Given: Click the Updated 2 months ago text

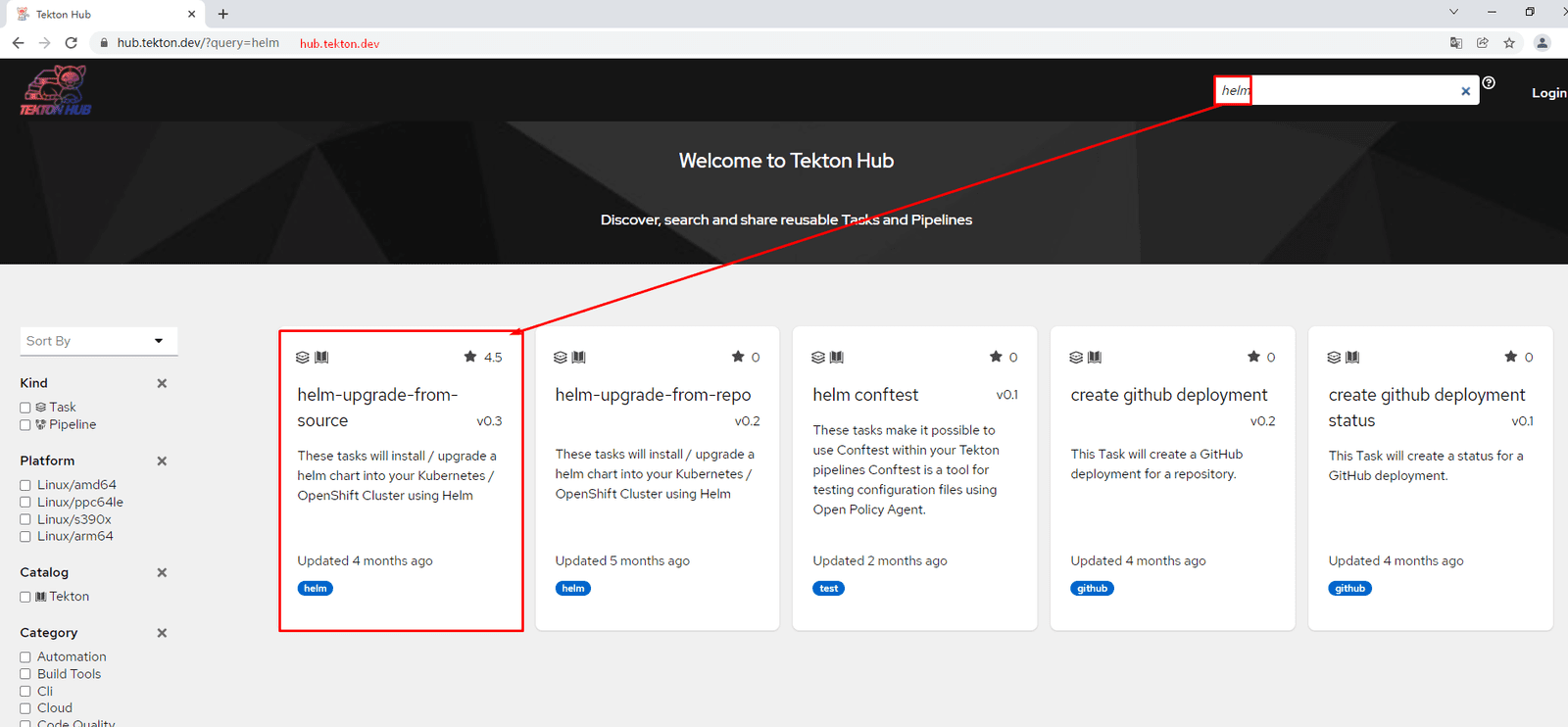Looking at the screenshot, I should point(880,561).
